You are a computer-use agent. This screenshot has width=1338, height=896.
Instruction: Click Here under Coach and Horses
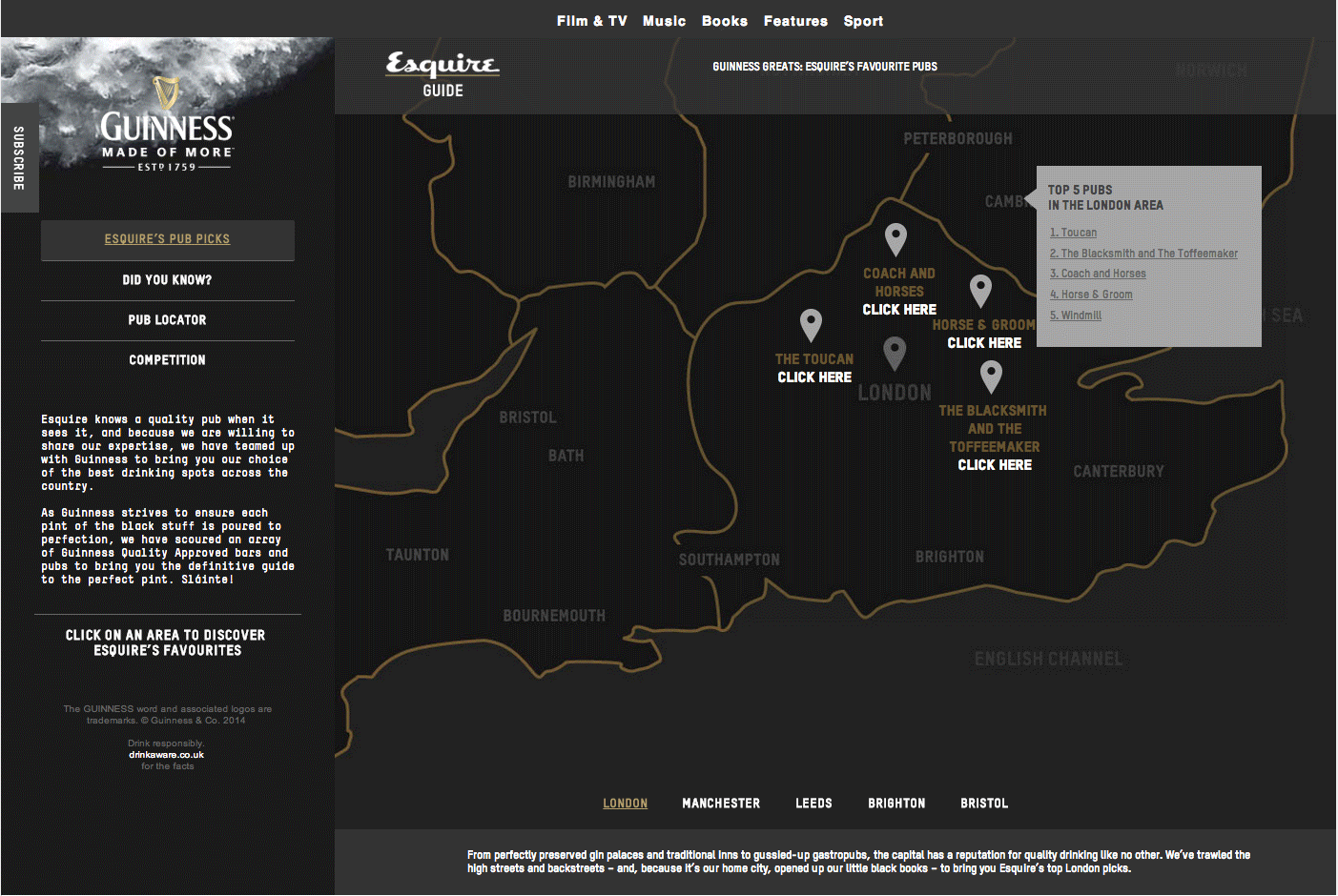(x=899, y=310)
